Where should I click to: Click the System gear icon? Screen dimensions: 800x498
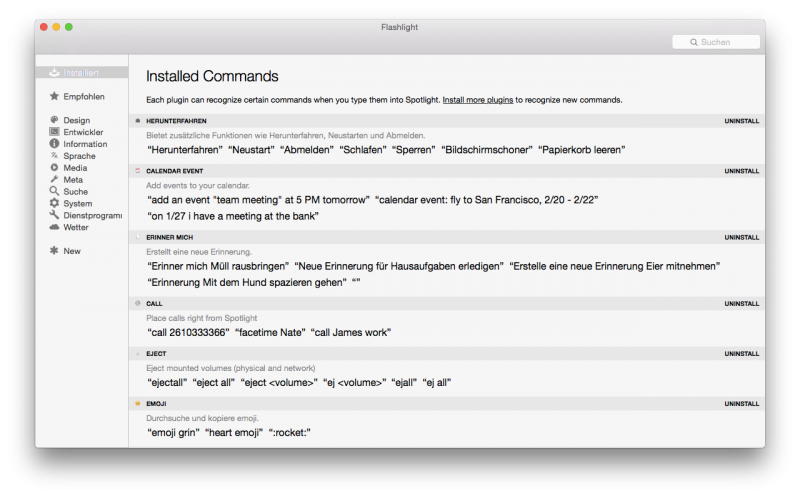(x=54, y=203)
